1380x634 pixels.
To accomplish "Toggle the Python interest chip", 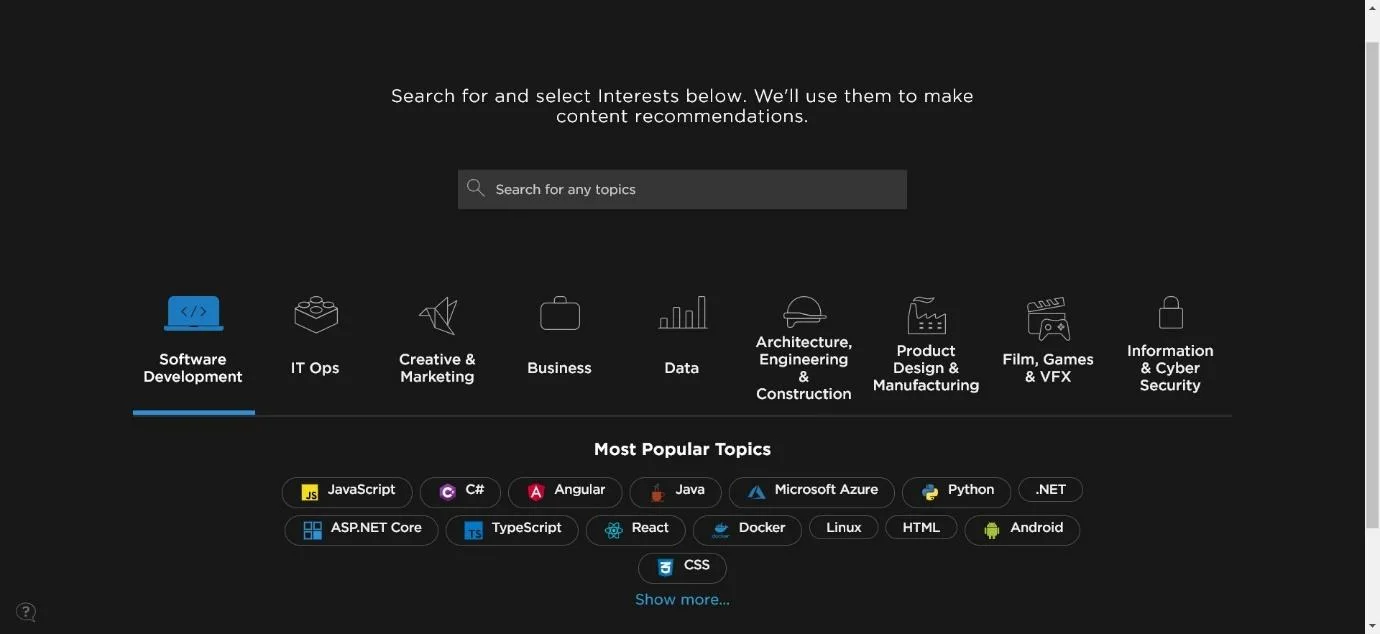I will [x=956, y=492].
